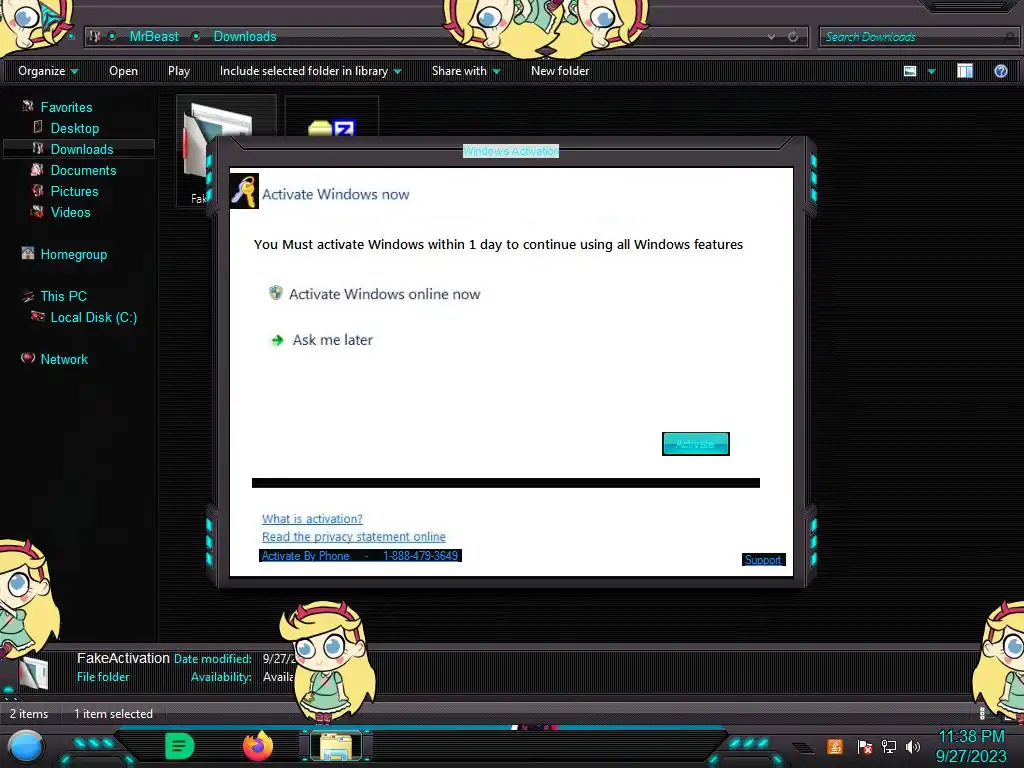Viewport: 1024px width, 768px height.
Task: Open Desktop in the navigation pane
Action: click(74, 128)
